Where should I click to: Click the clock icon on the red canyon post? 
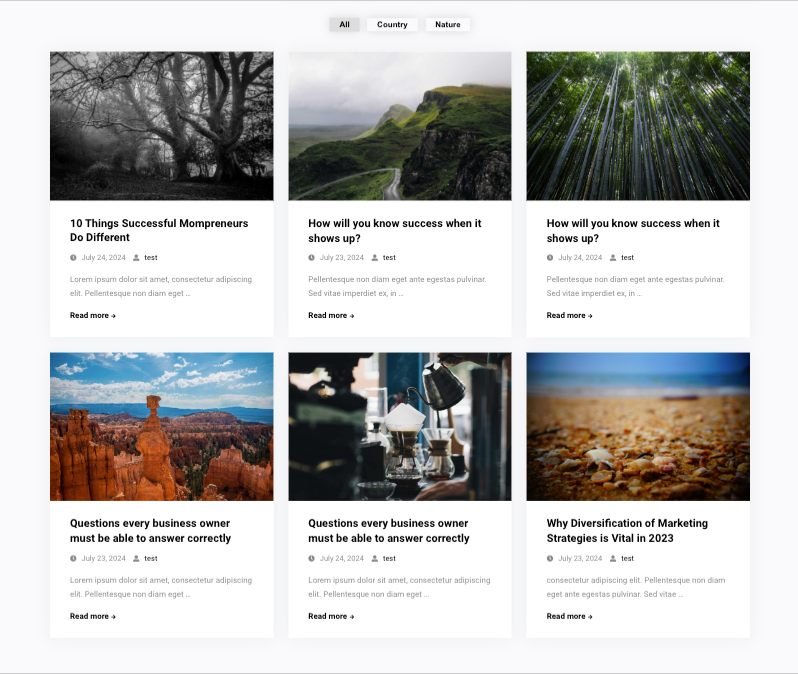[73, 558]
